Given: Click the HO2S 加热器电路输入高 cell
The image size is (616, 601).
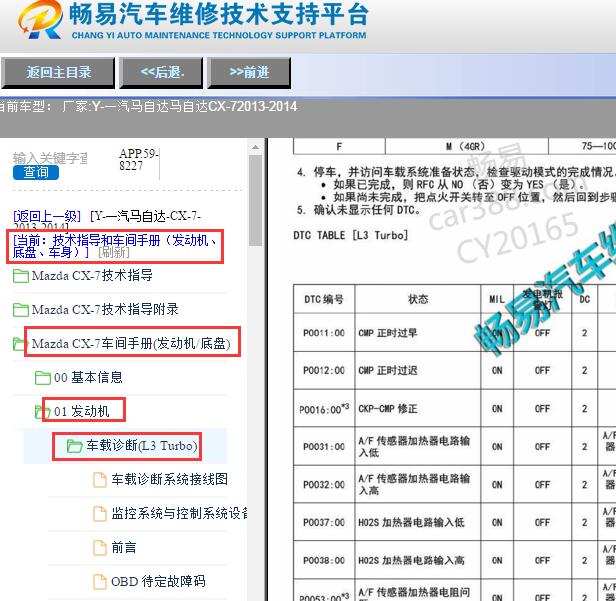Looking at the screenshot, I should point(418,561).
